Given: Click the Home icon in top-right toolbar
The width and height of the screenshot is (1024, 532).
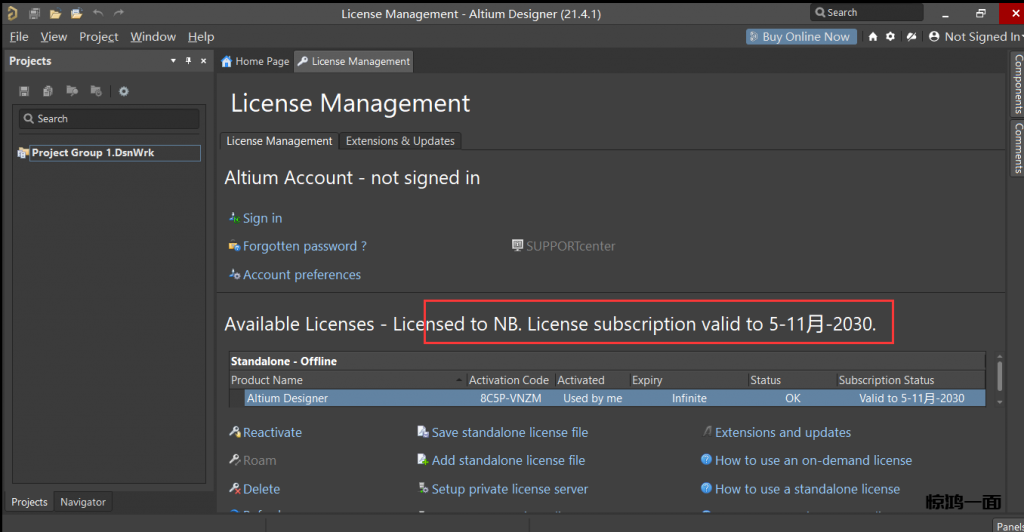Looking at the screenshot, I should 873,37.
